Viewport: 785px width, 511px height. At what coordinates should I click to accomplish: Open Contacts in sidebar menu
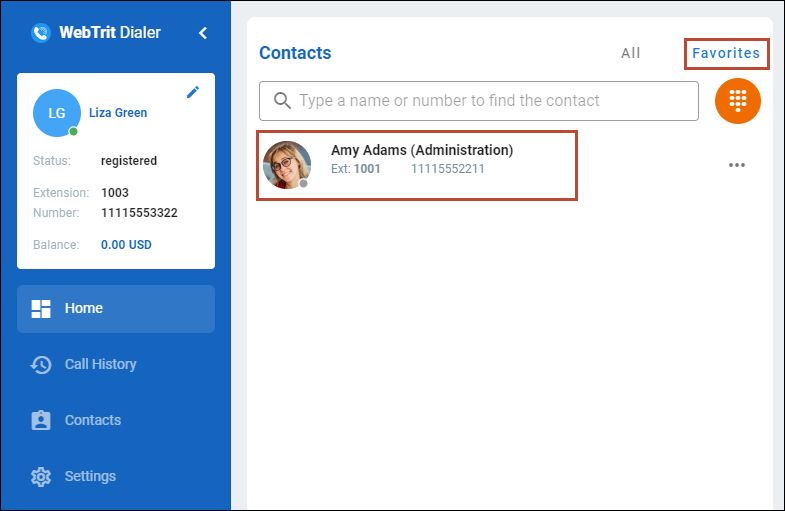coord(116,420)
